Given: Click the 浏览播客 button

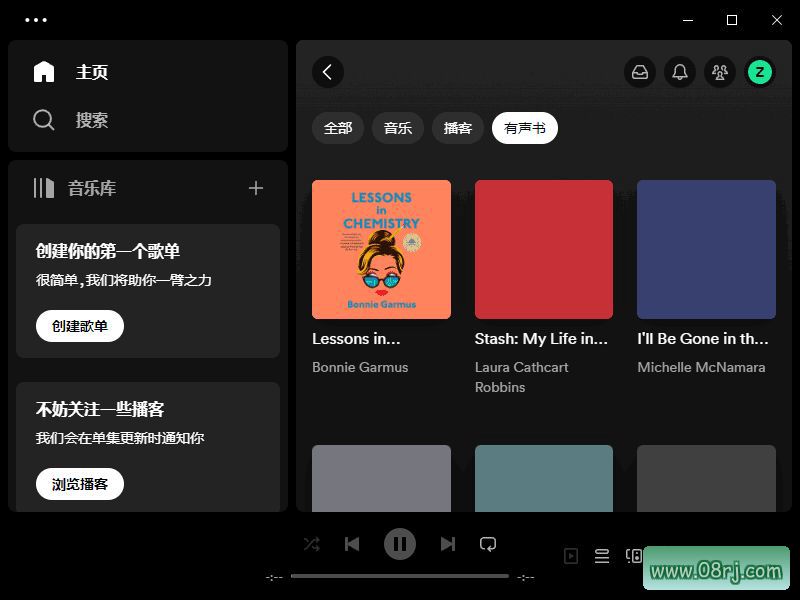Looking at the screenshot, I should (x=79, y=483).
